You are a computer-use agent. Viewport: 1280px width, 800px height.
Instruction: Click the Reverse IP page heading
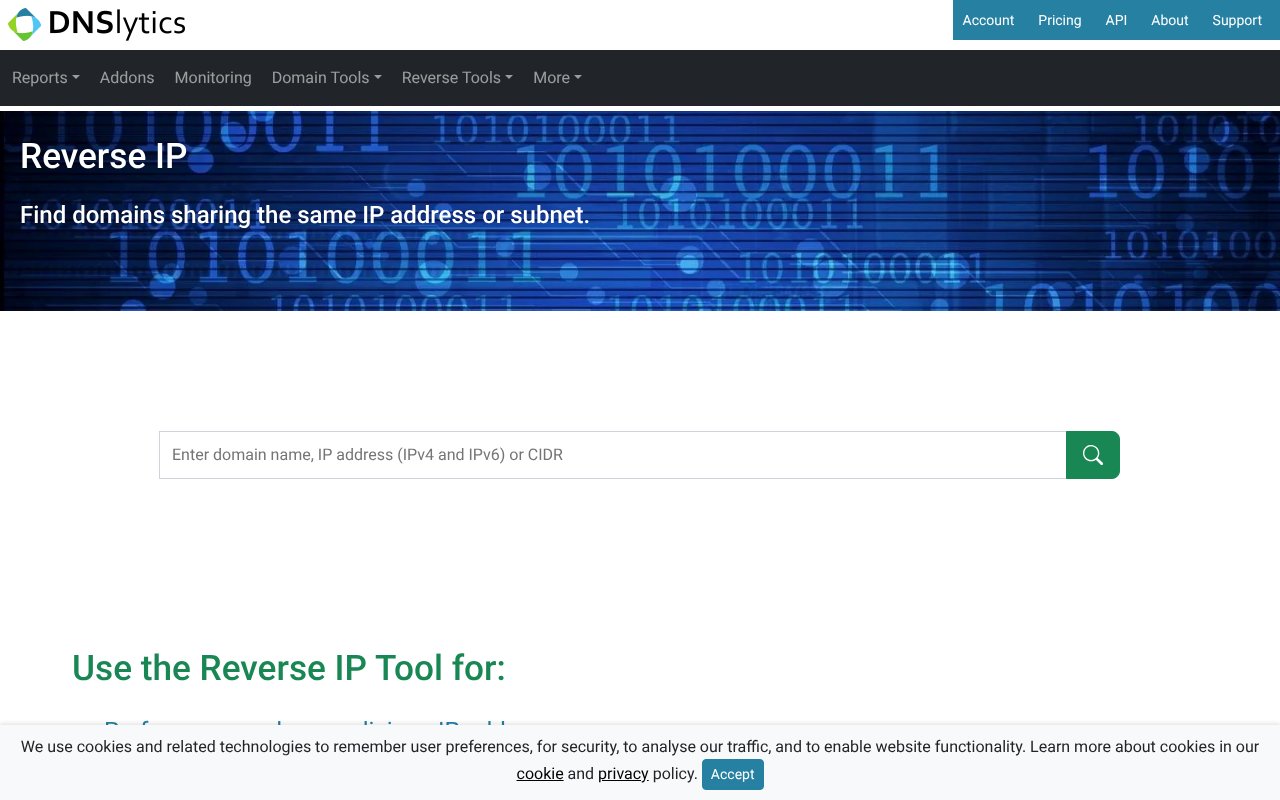click(x=103, y=156)
